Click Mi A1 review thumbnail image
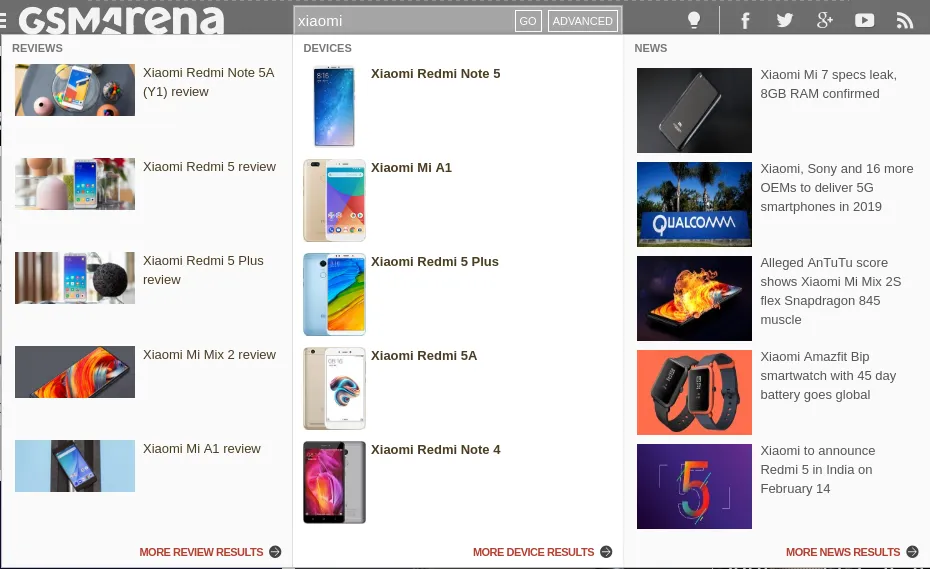The height and width of the screenshot is (569, 930). [x=75, y=466]
